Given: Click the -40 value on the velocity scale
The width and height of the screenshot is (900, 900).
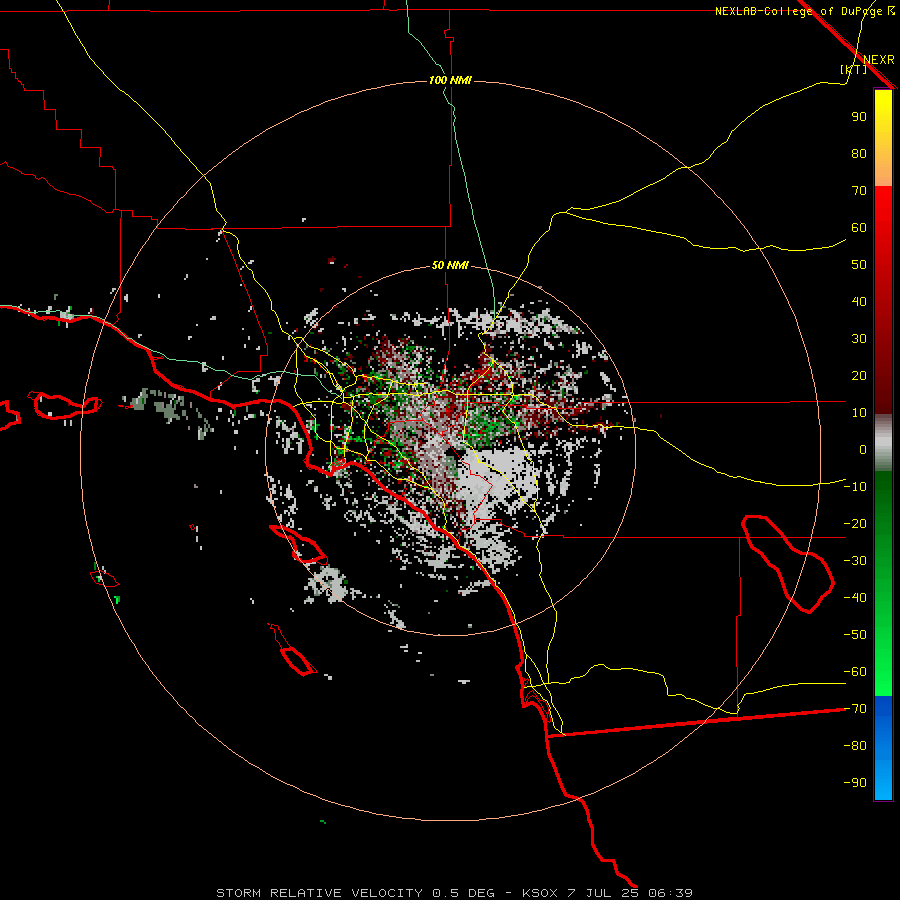Looking at the screenshot, I should (x=855, y=598).
